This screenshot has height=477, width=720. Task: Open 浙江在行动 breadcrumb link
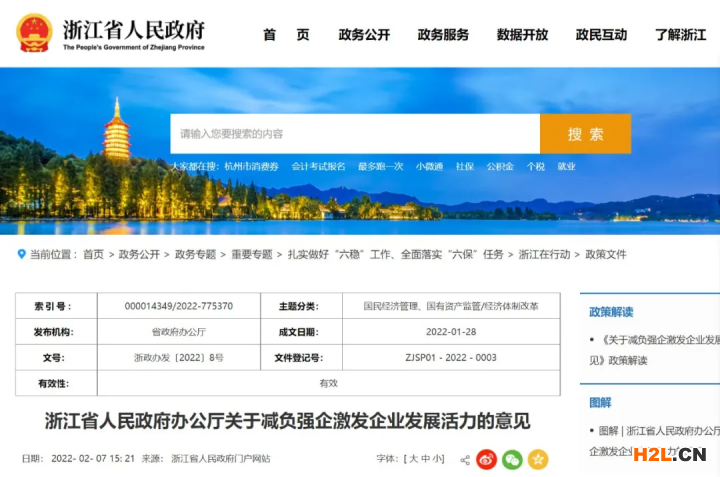tap(544, 254)
